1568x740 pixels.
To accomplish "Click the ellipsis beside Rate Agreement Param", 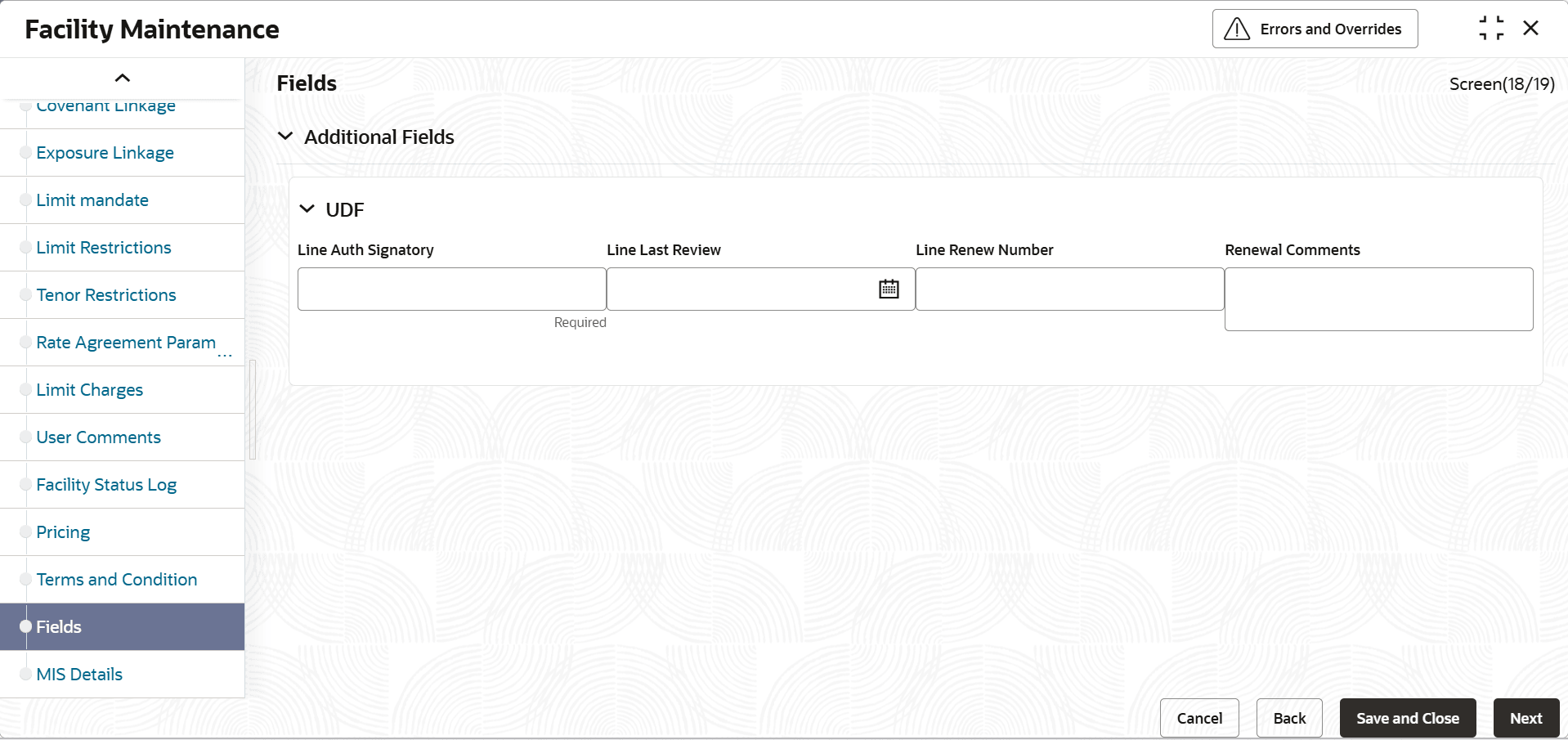I will (225, 356).
